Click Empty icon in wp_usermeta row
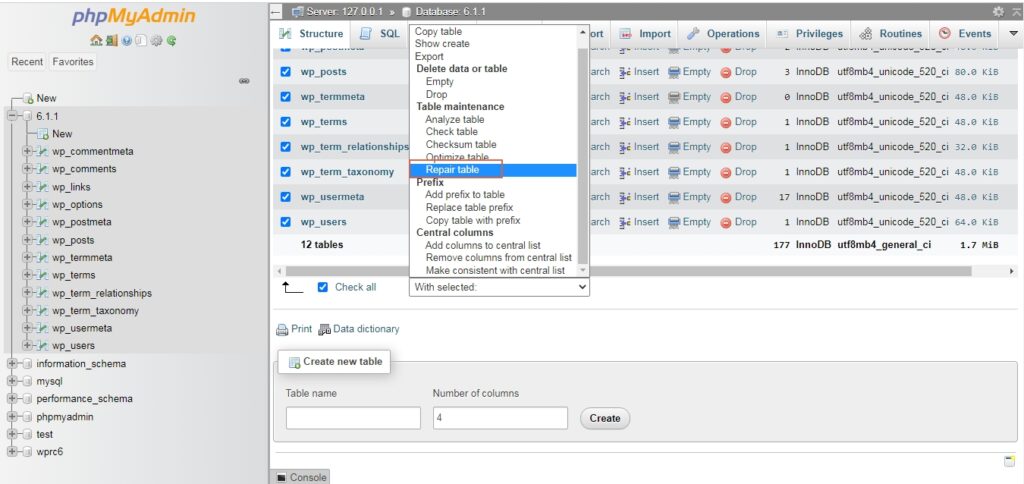This screenshot has height=484, width=1024. 675,197
